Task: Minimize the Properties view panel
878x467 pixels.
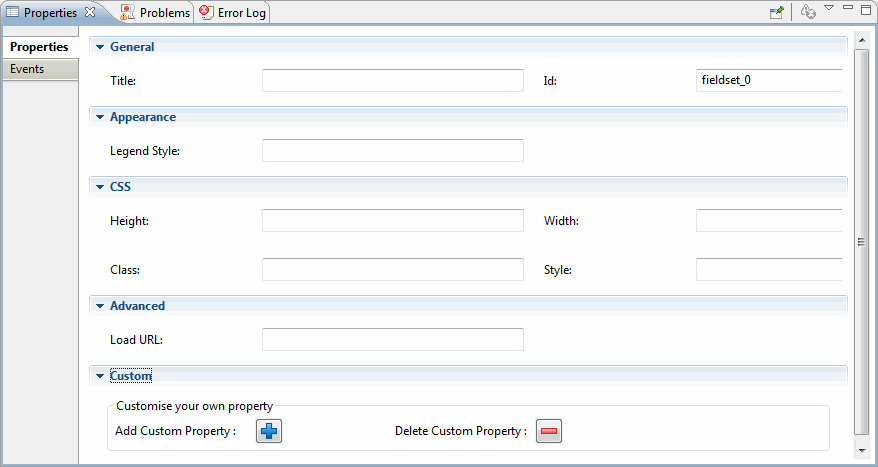Action: [x=848, y=7]
